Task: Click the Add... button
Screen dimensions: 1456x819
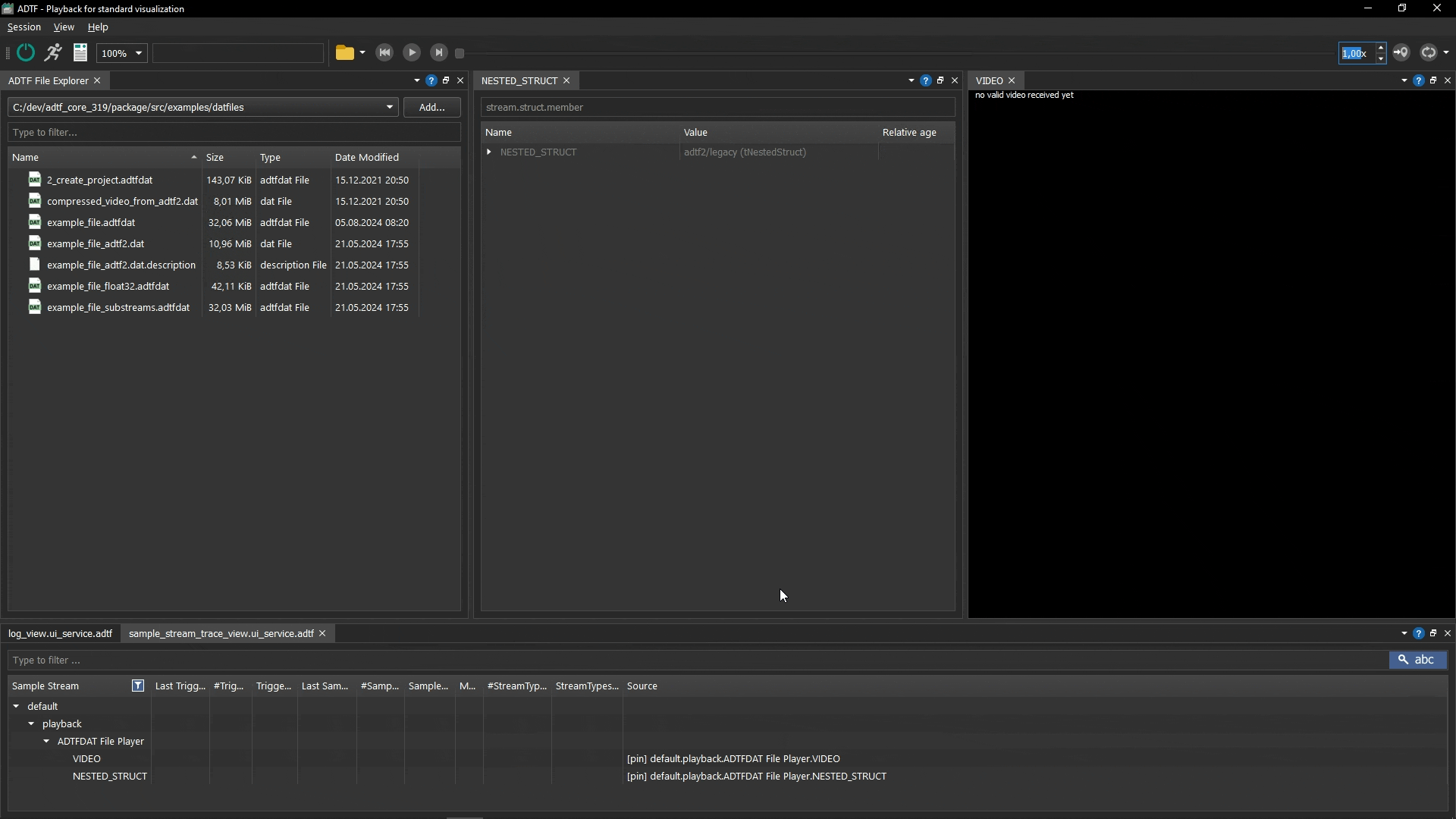Action: (432, 107)
